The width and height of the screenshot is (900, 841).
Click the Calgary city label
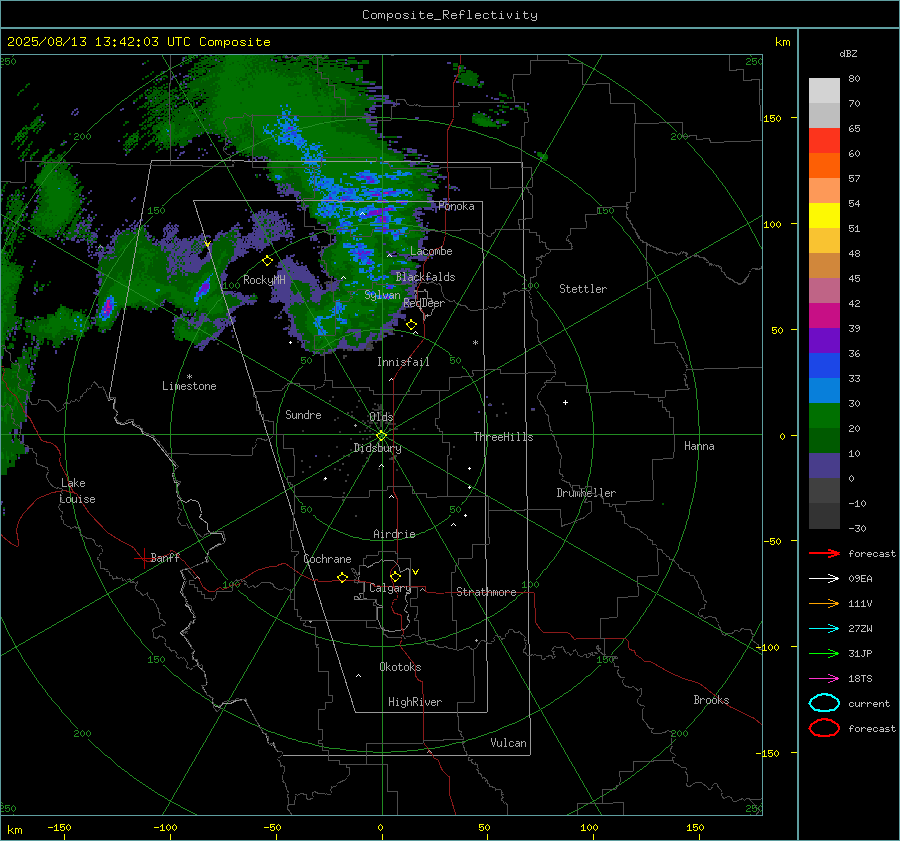390,588
